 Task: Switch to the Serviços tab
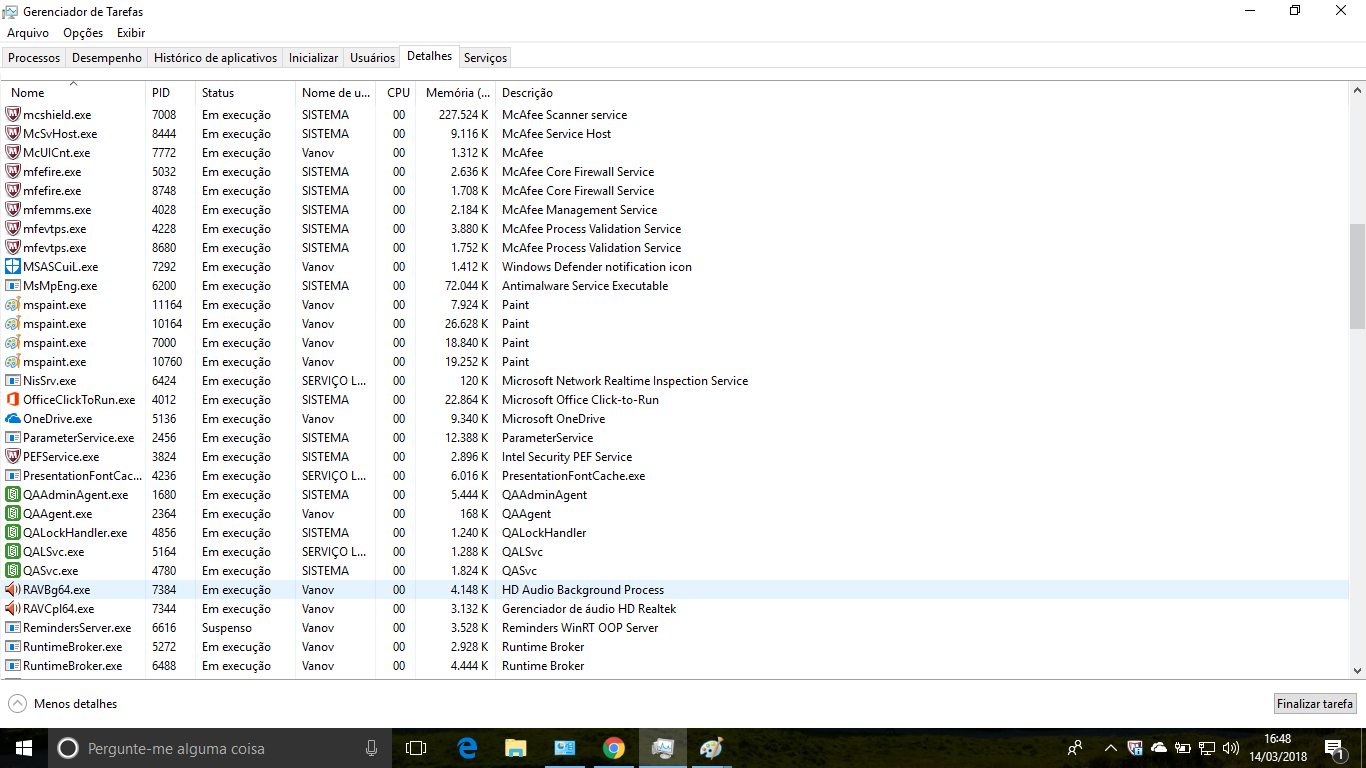(485, 58)
